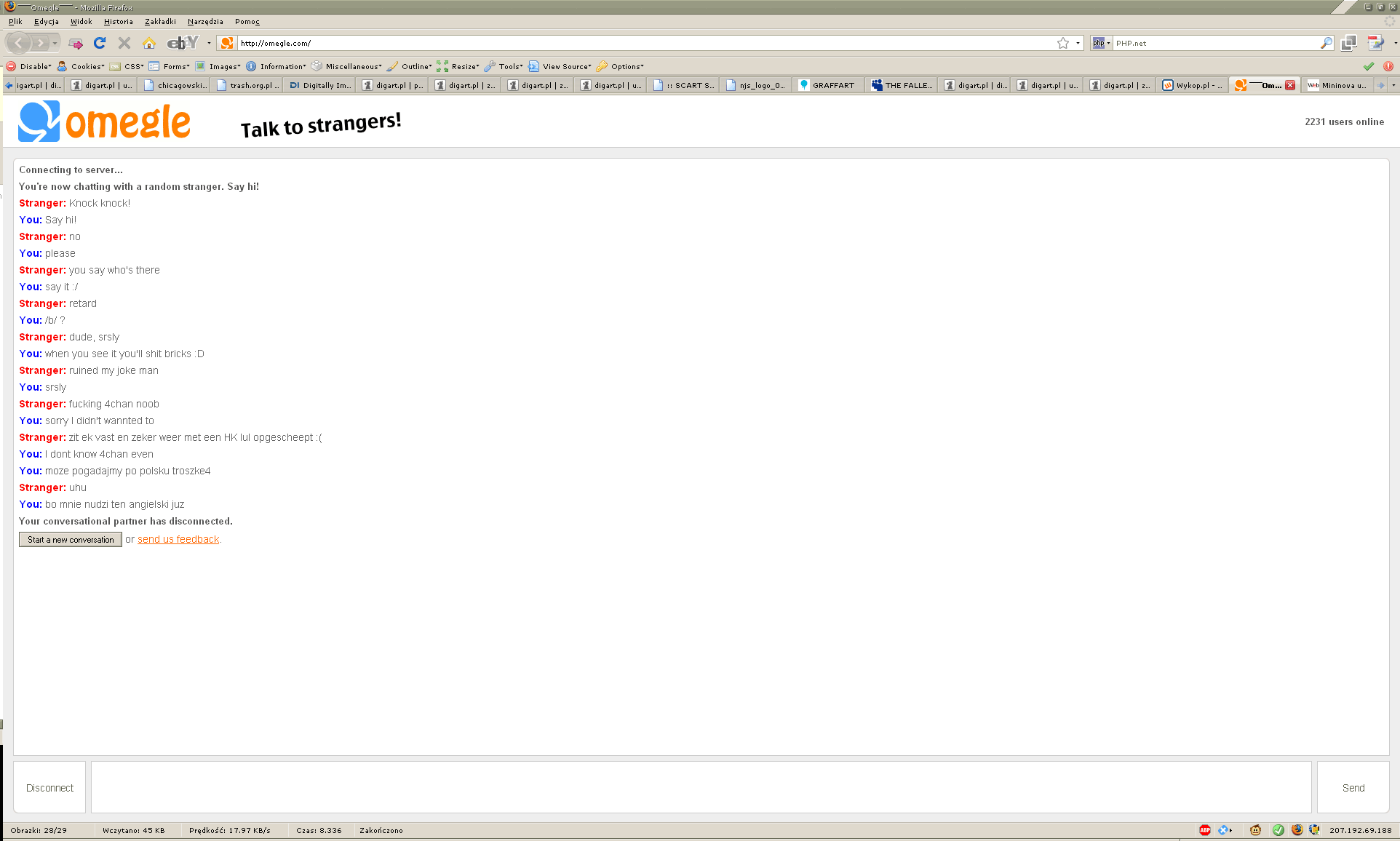The height and width of the screenshot is (841, 1400).
Task: Open the Images developer menu
Action: coord(218,66)
